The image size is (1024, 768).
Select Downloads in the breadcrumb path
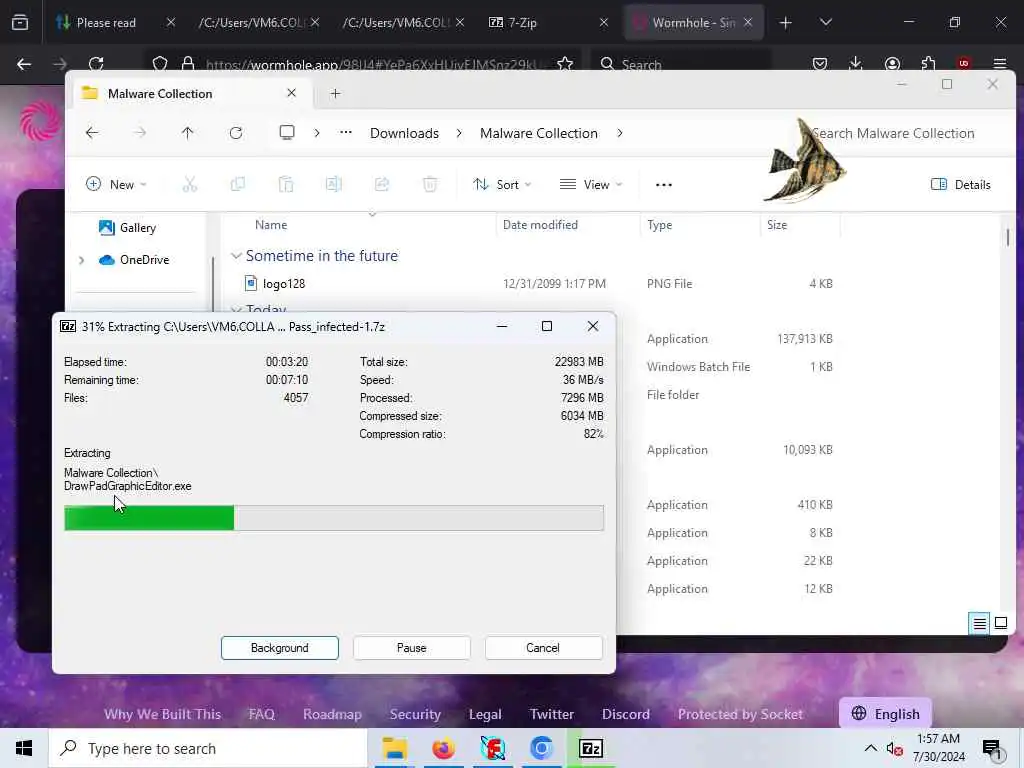[404, 133]
